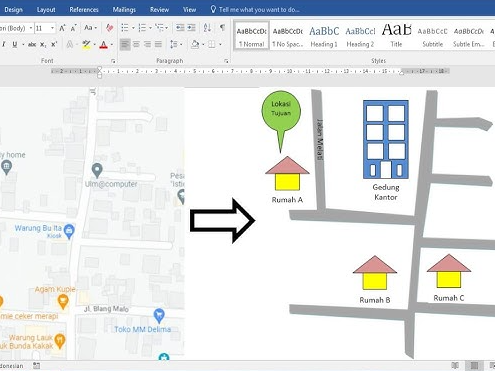Apply the Normal style

pyautogui.click(x=251, y=36)
